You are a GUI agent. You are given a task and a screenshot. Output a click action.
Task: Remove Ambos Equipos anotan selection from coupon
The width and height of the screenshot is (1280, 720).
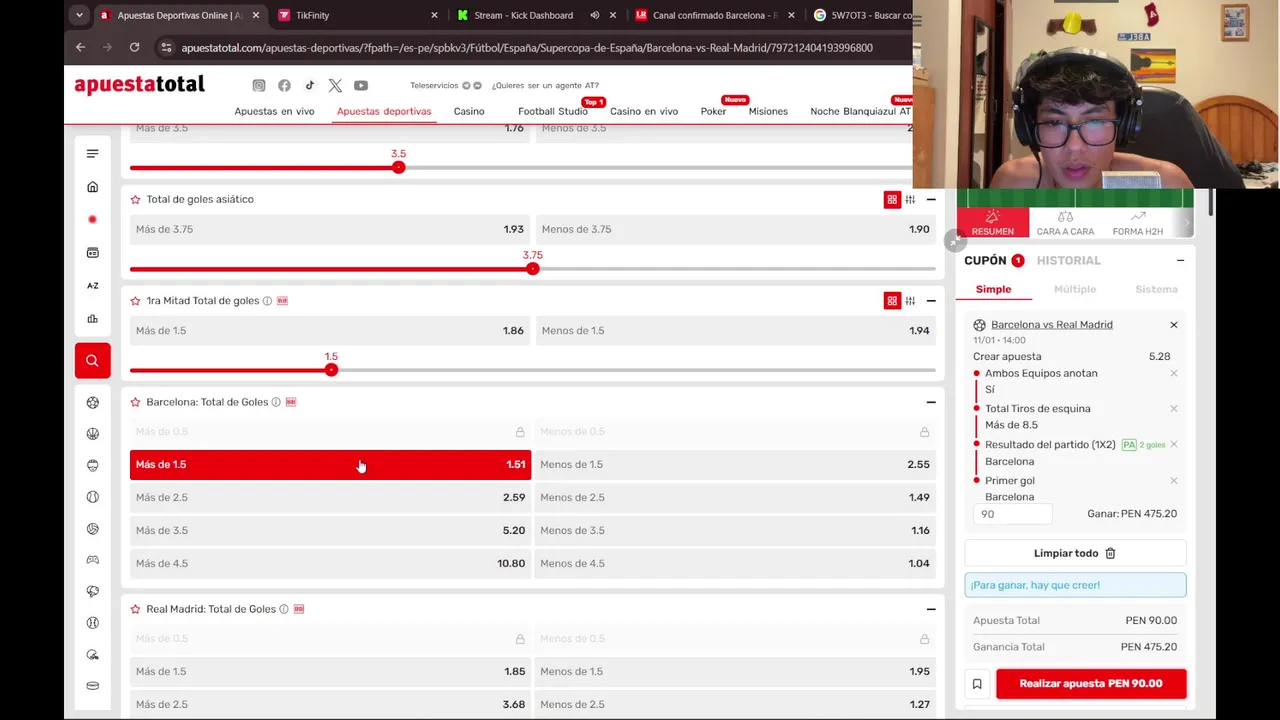(1174, 373)
